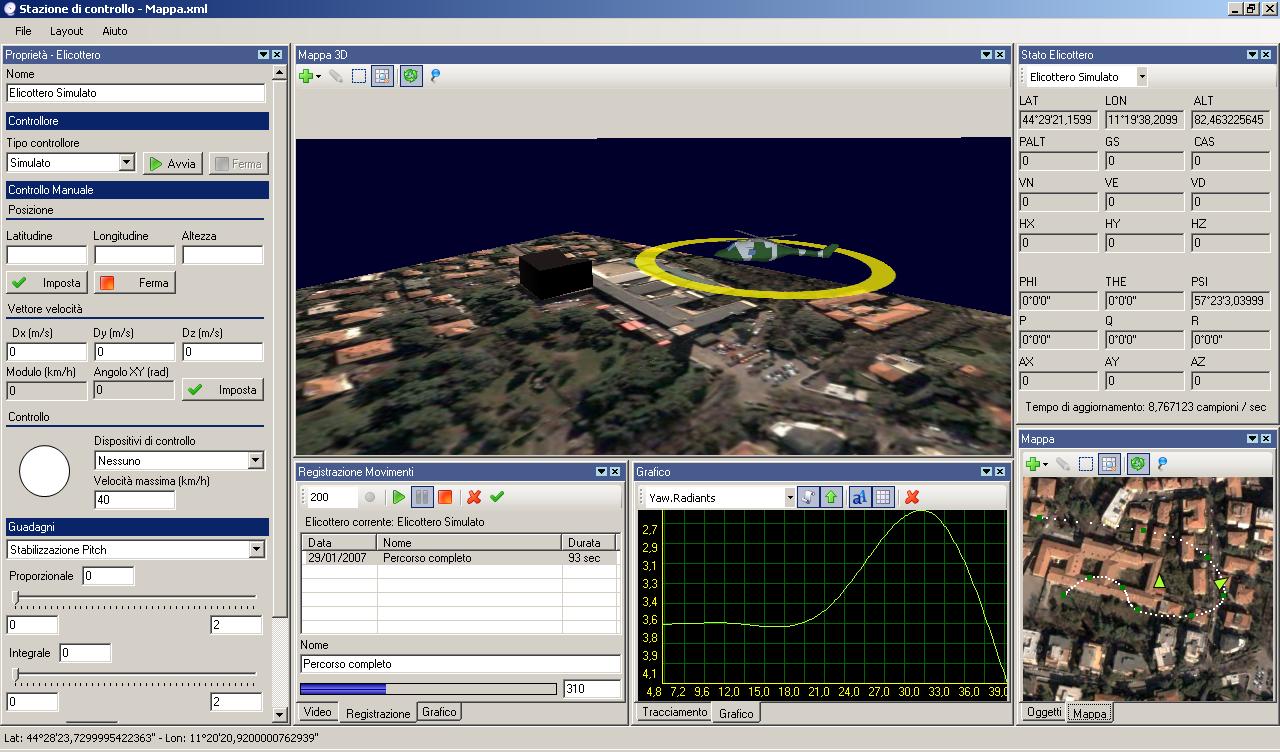The width and height of the screenshot is (1280, 752).
Task: Toggle the scroll-page icon in the Grafico toolbar
Action: pyautogui.click(x=808, y=497)
